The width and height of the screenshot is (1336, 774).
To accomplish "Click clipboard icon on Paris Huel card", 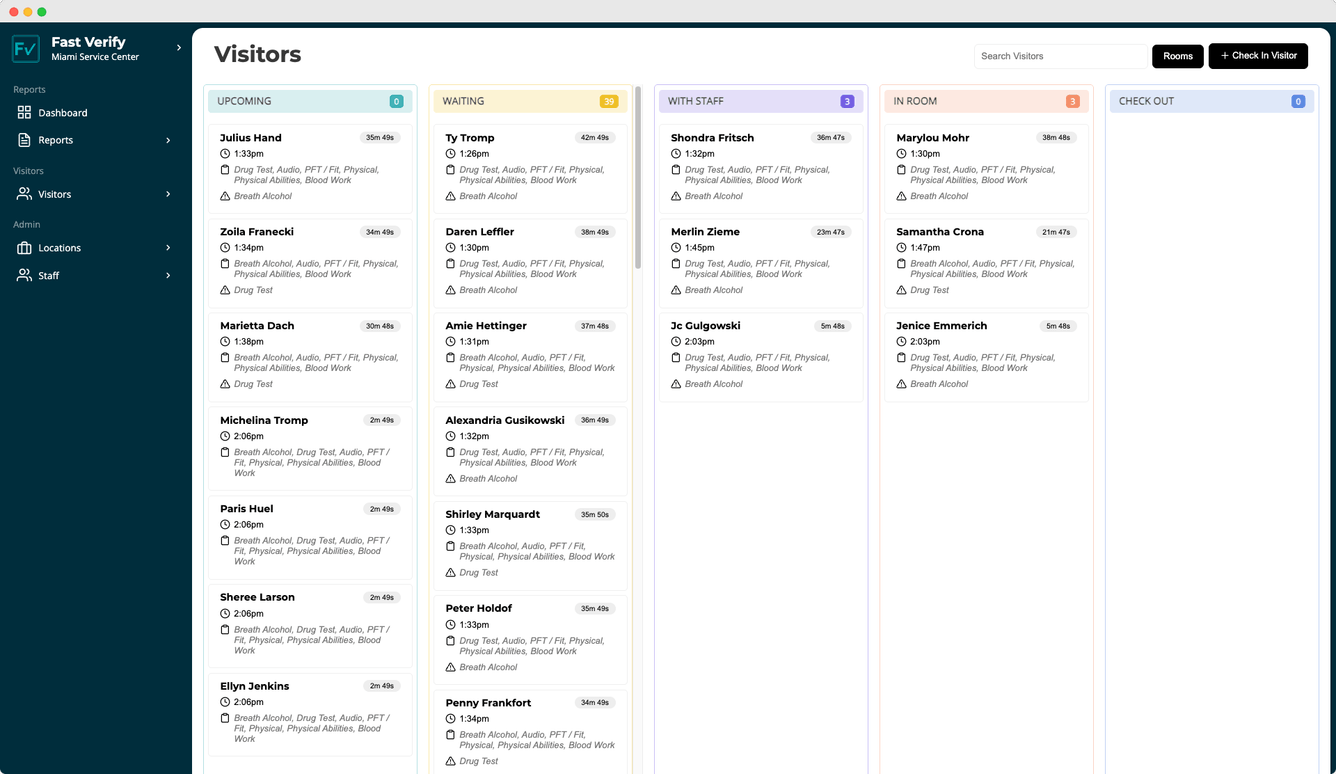I will point(225,541).
